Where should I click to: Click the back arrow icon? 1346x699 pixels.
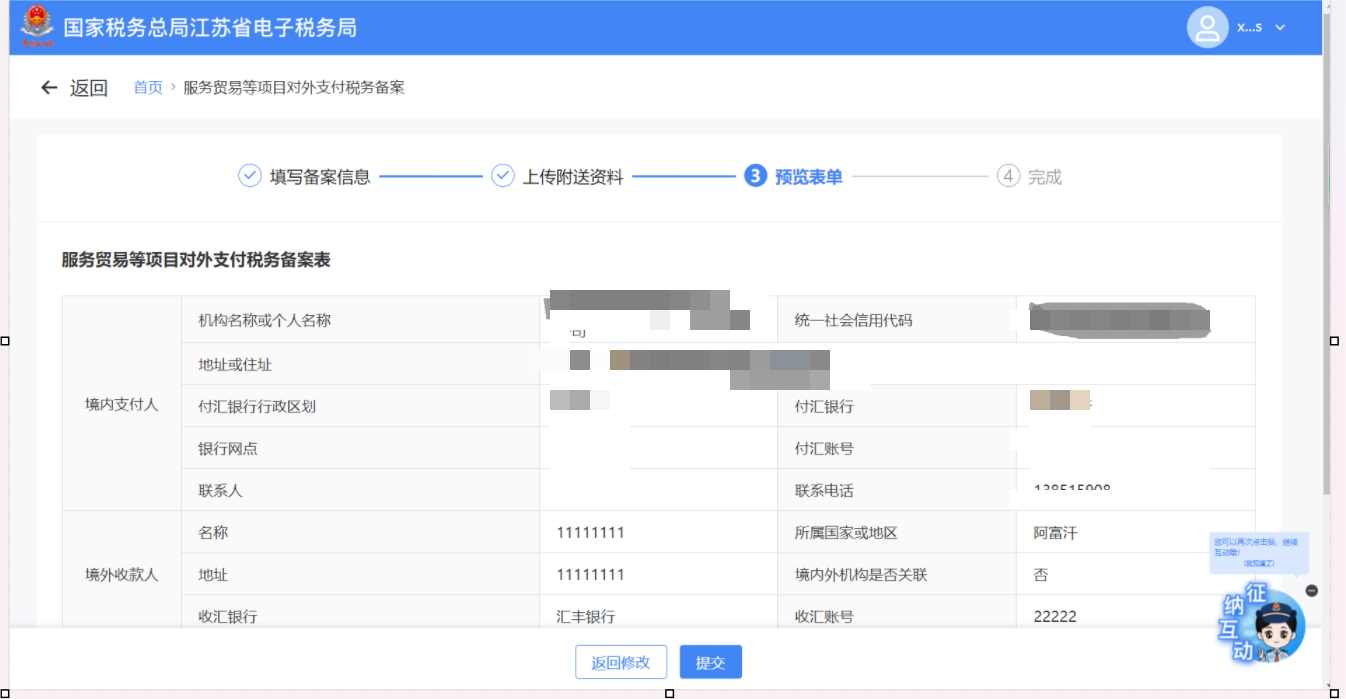[49, 88]
